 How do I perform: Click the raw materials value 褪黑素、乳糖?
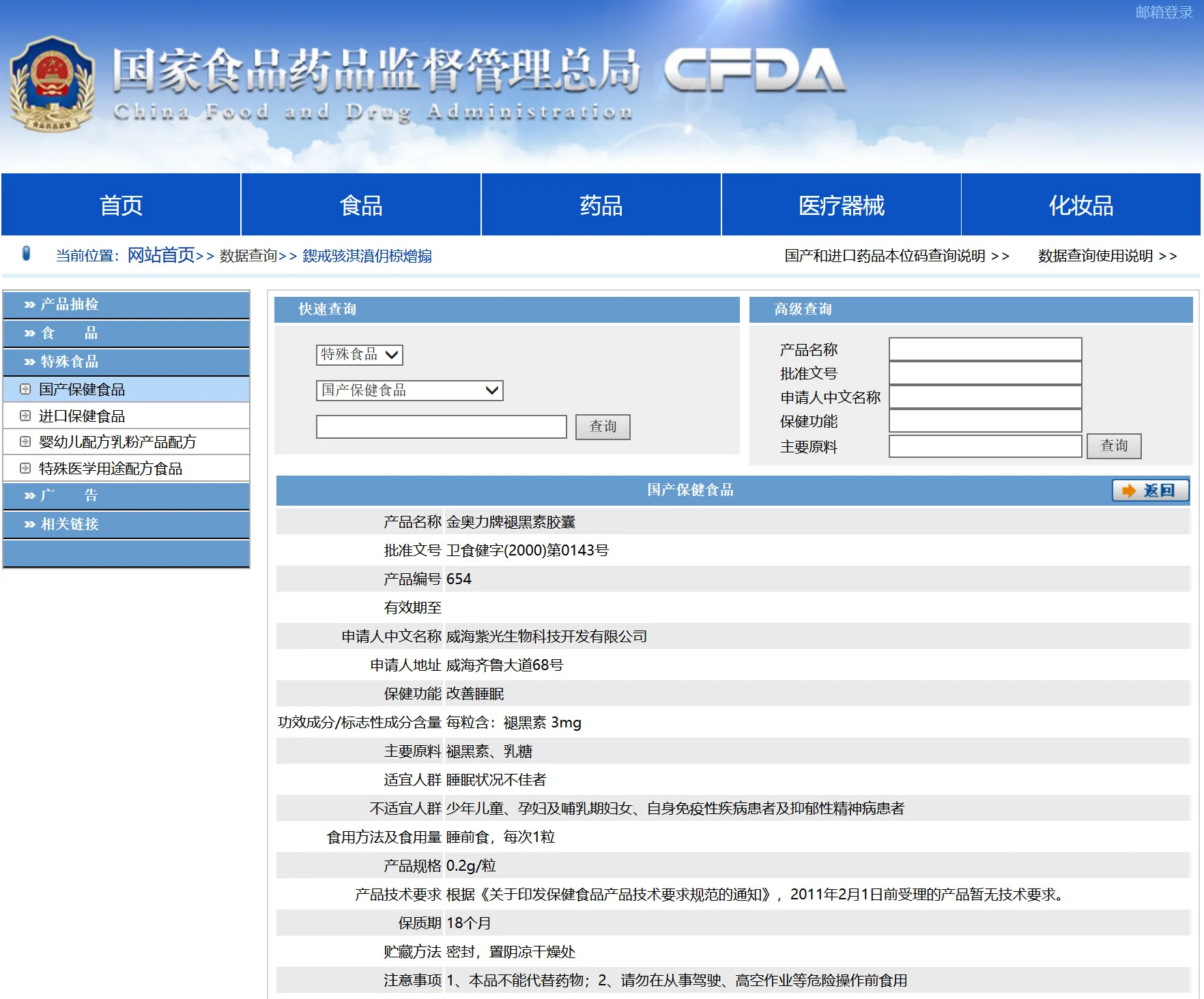click(489, 751)
